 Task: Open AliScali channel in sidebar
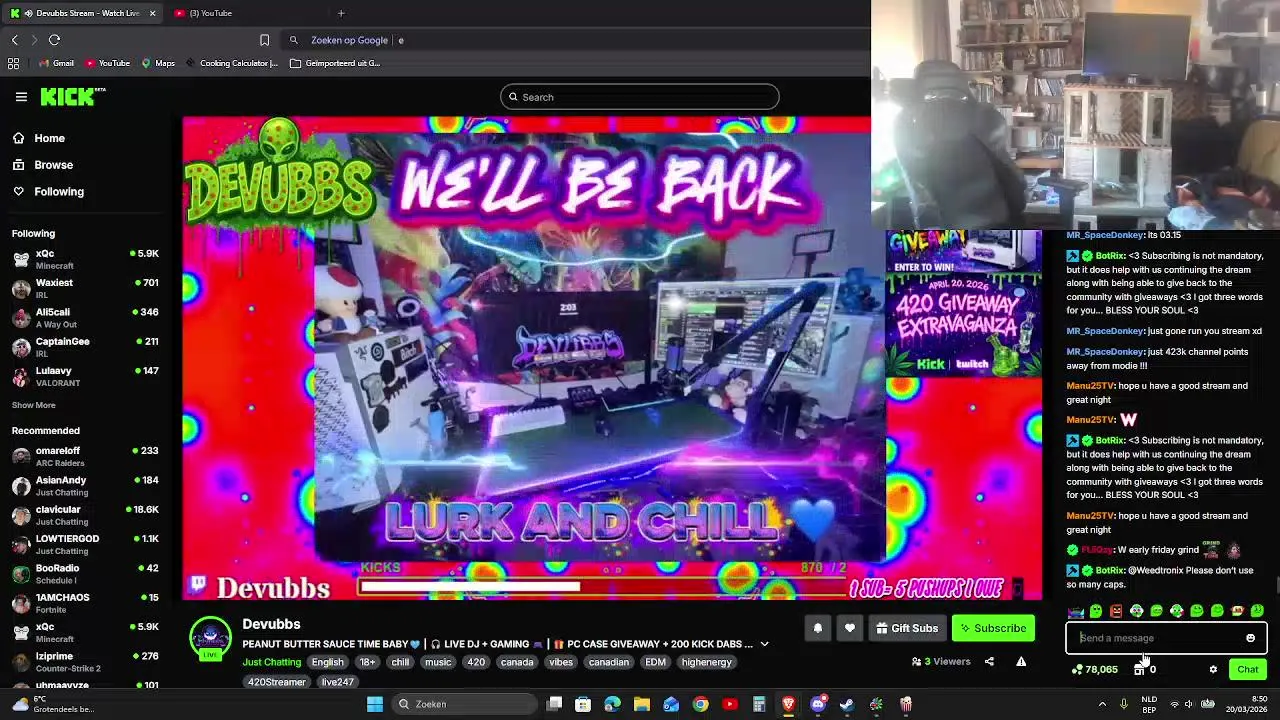coord(85,317)
